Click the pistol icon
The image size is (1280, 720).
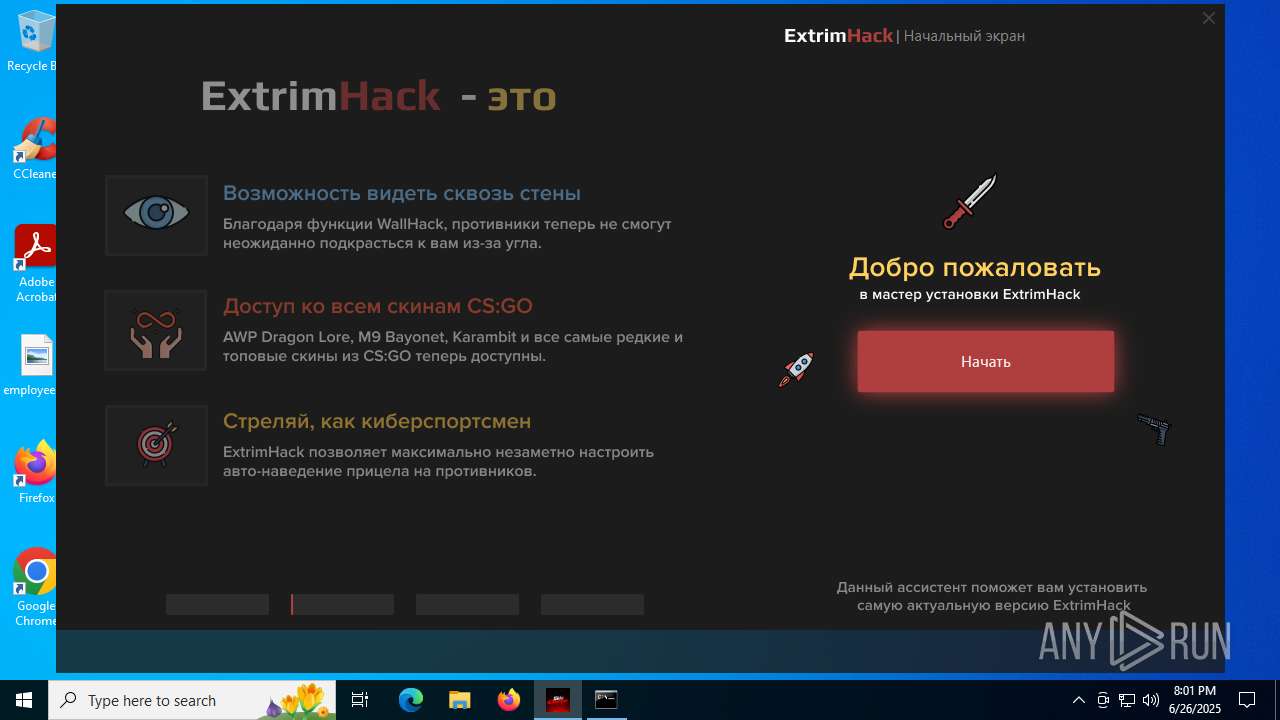1154,429
